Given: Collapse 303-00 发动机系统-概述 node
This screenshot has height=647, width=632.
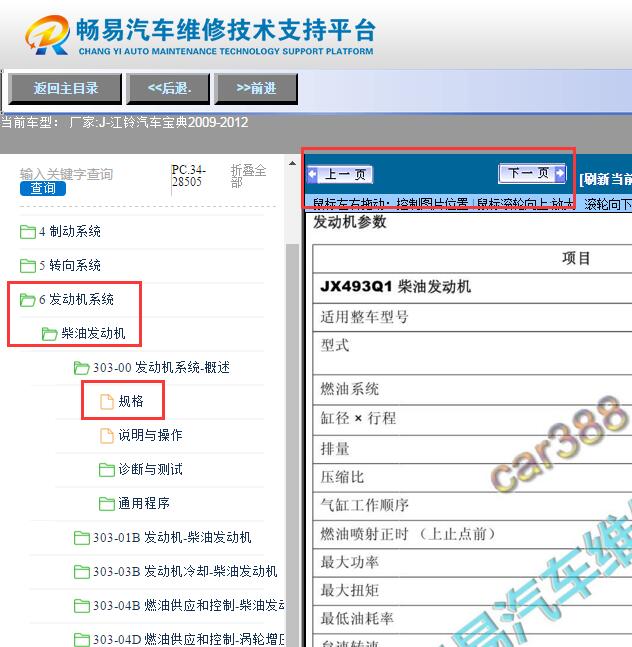Looking at the screenshot, I should (161, 367).
